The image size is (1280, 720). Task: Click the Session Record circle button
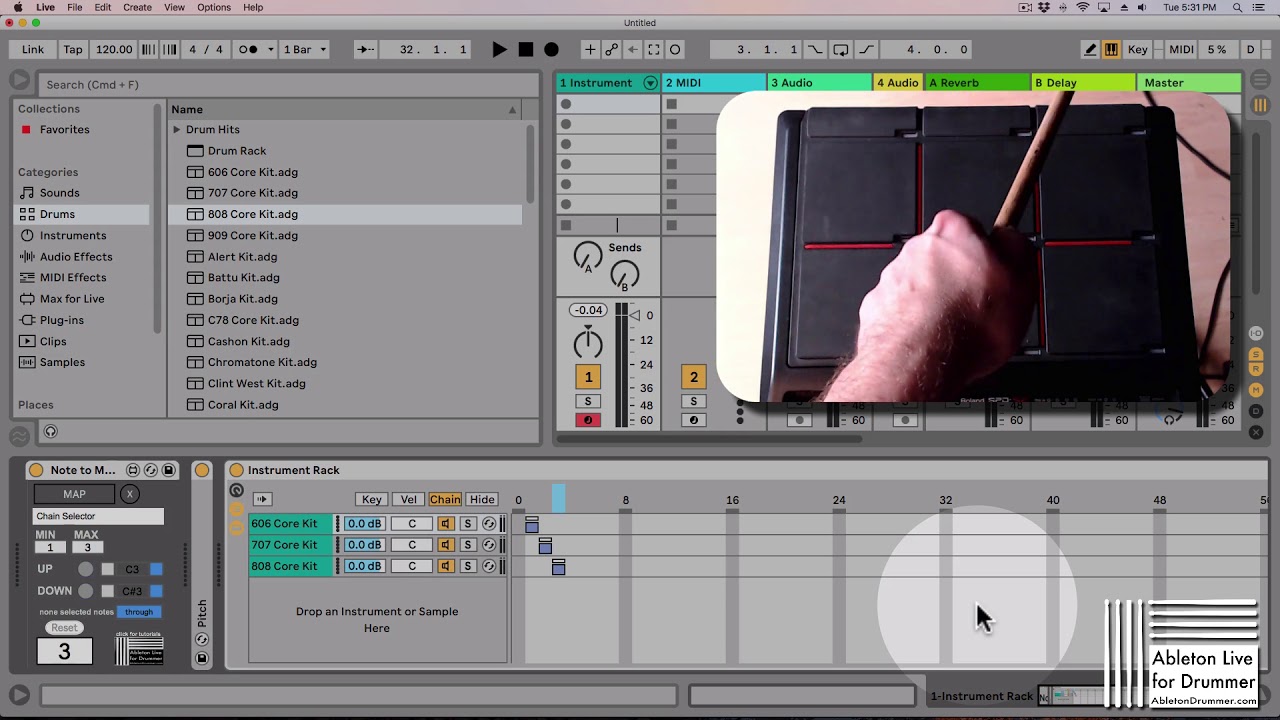675,49
